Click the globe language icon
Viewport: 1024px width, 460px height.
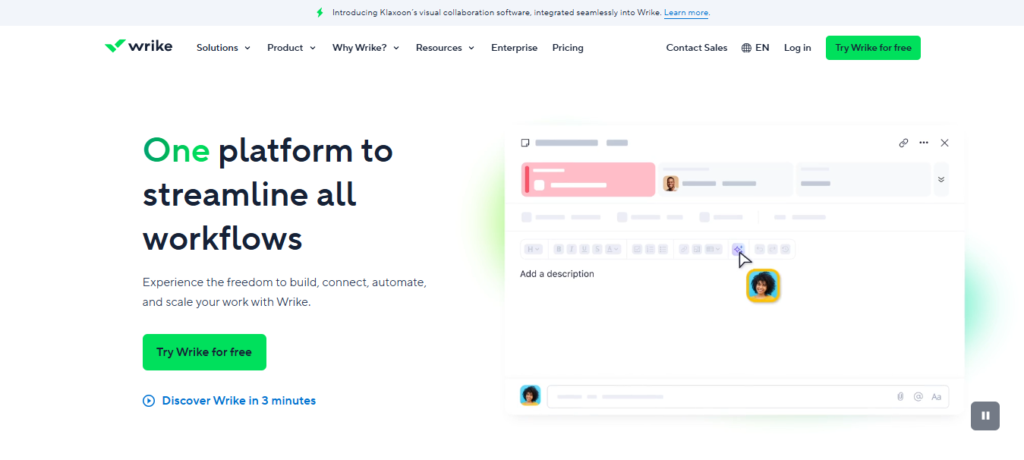746,48
